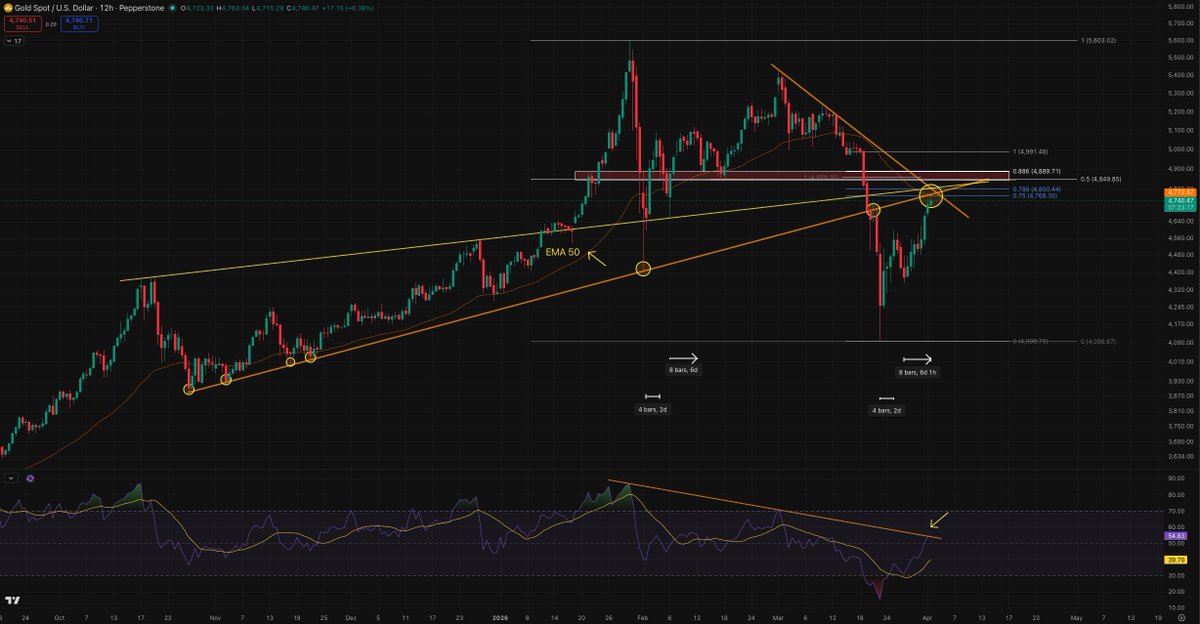Click the 4,090.00 price scale label
This screenshot has width=1200, height=624.
click(x=1180, y=343)
